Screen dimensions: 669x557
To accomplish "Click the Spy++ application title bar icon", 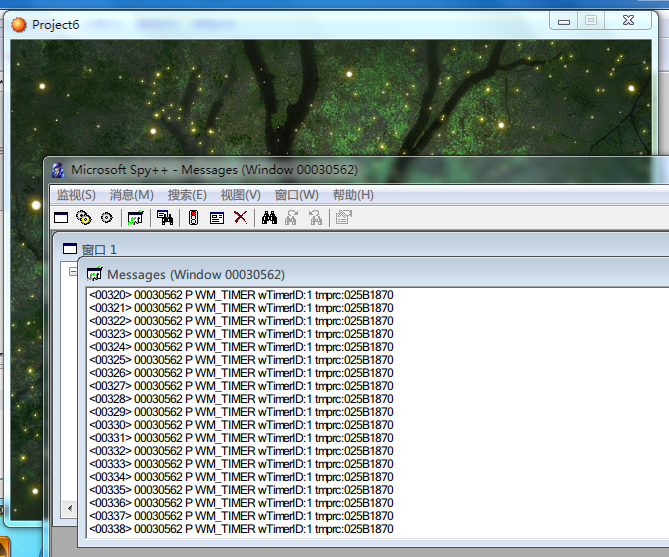I will 58,170.
